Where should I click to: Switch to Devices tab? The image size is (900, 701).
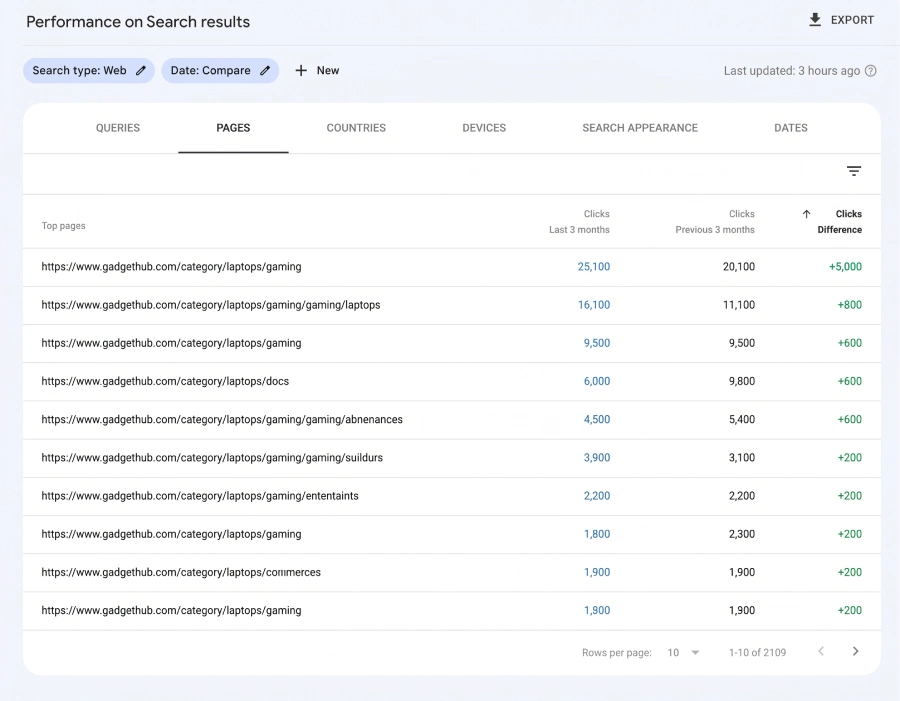coord(484,128)
